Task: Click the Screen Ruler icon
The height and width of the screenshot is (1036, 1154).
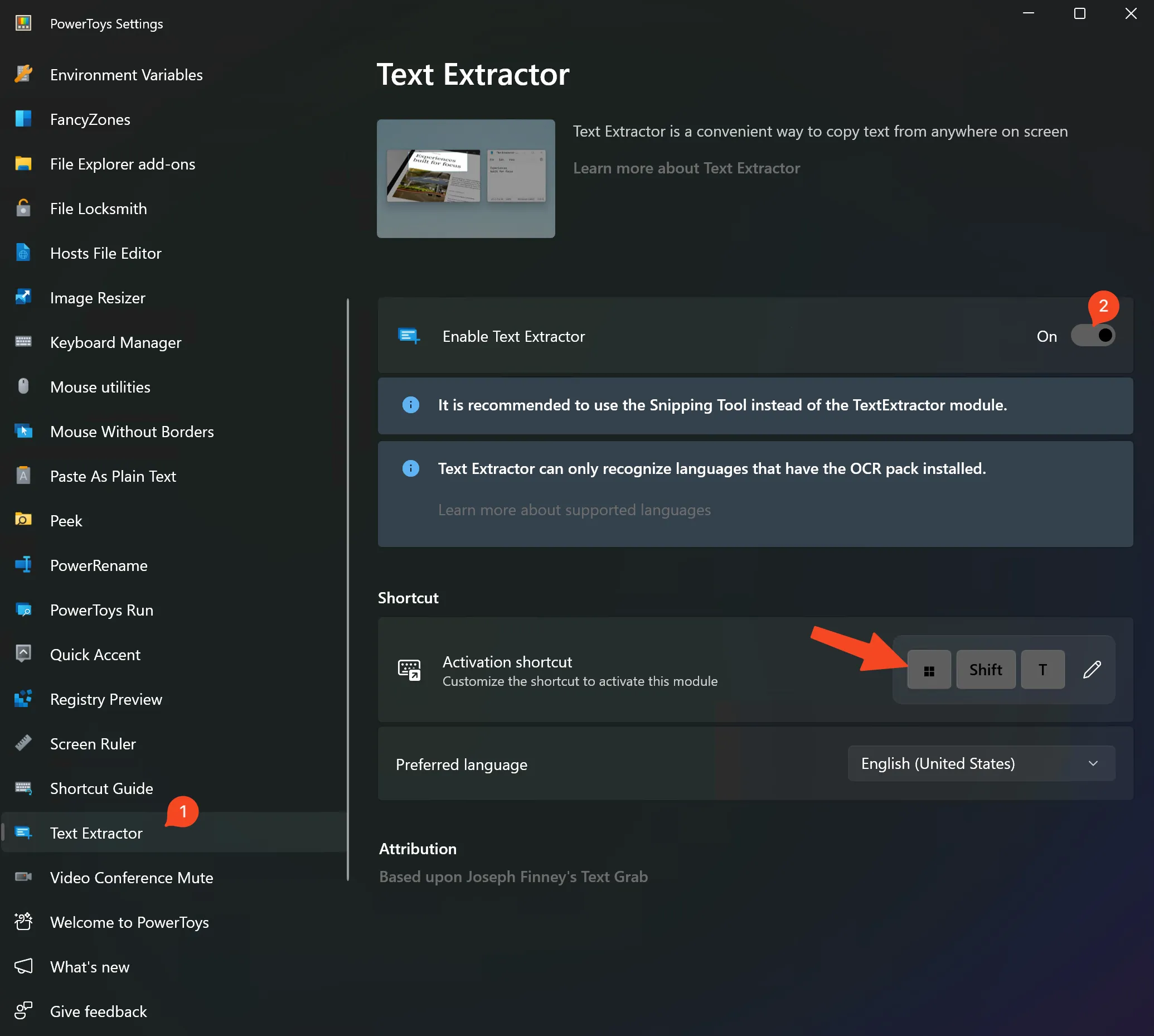Action: (x=23, y=743)
